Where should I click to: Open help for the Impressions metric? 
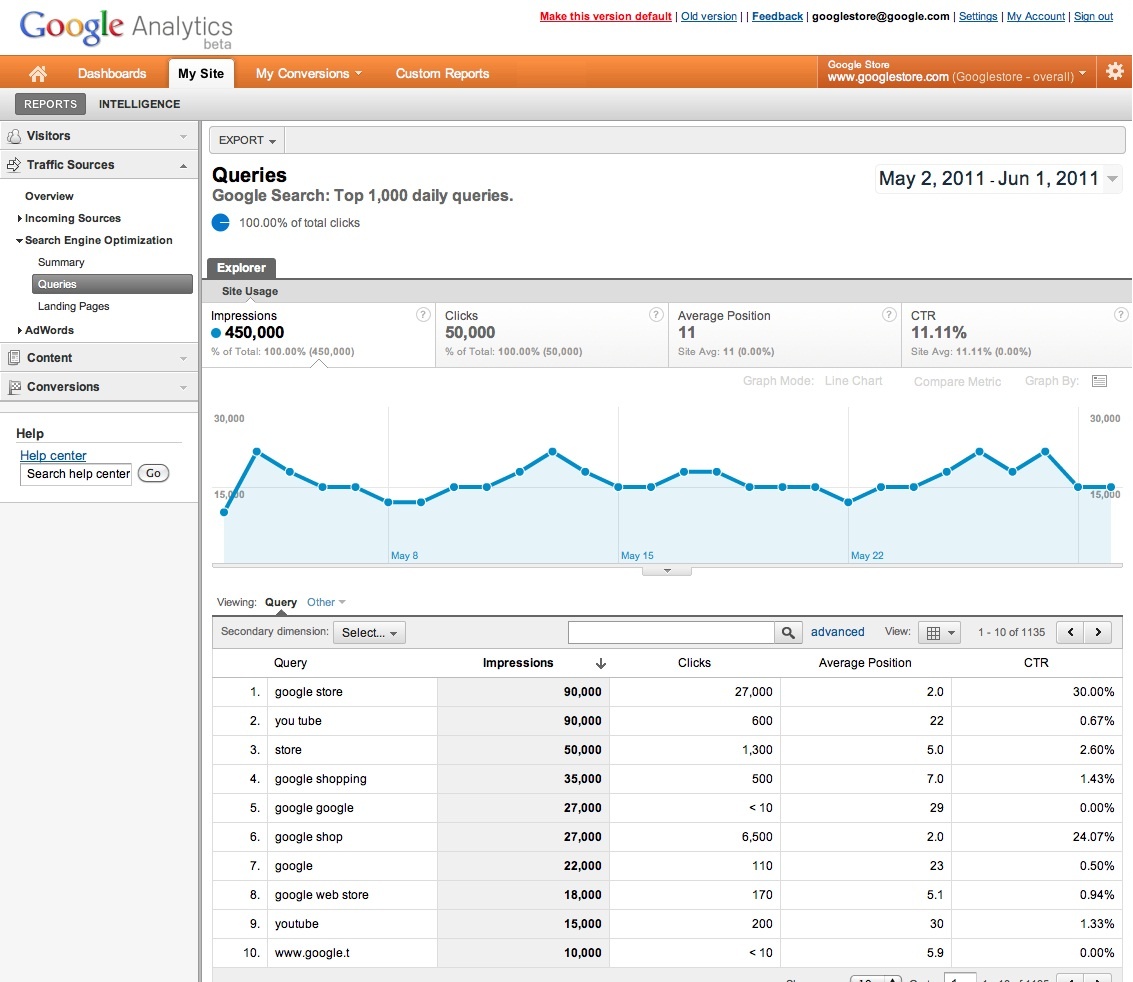pos(423,314)
